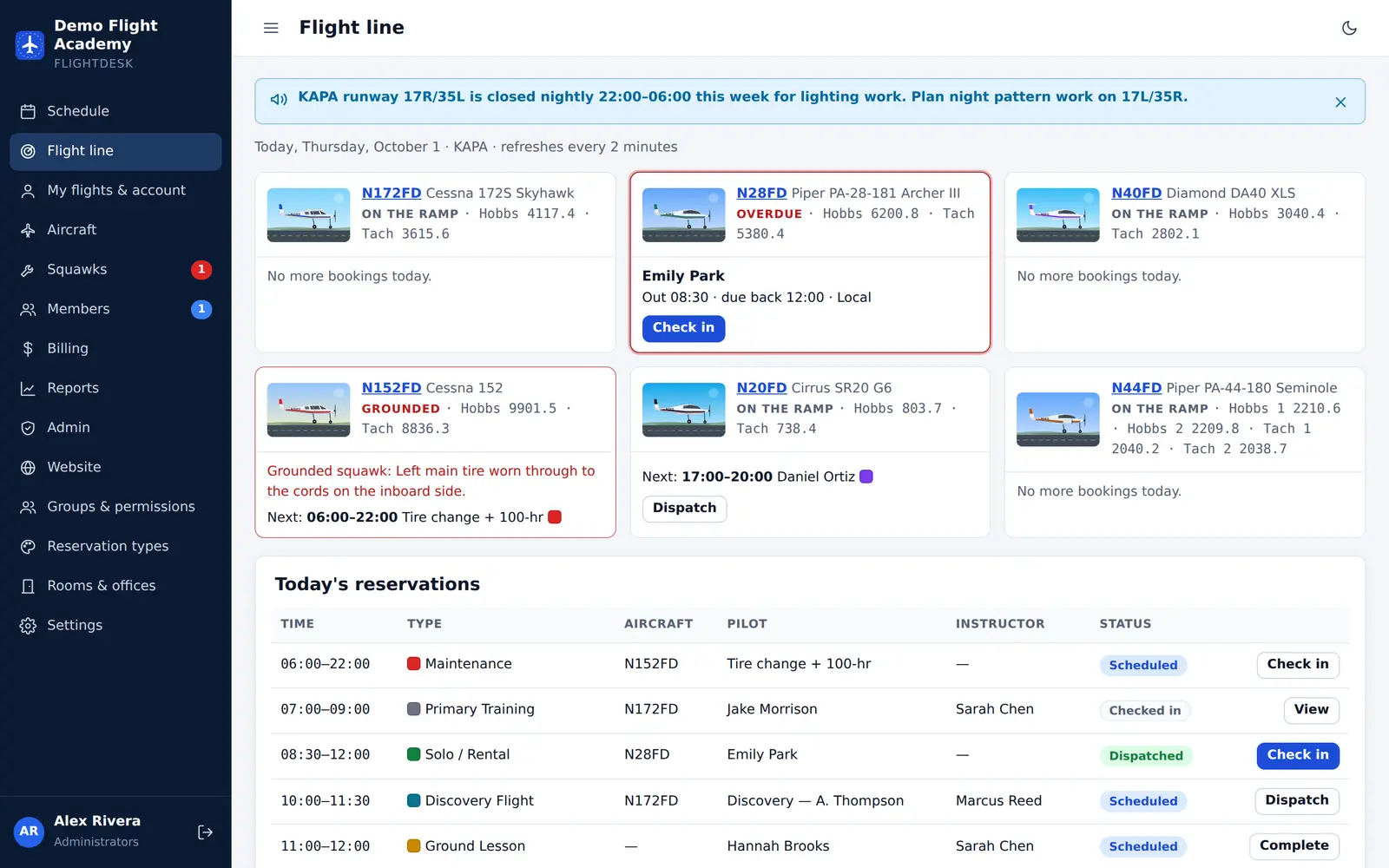Open the N40FD aircraft link
The height and width of the screenshot is (868, 1389).
click(x=1136, y=193)
